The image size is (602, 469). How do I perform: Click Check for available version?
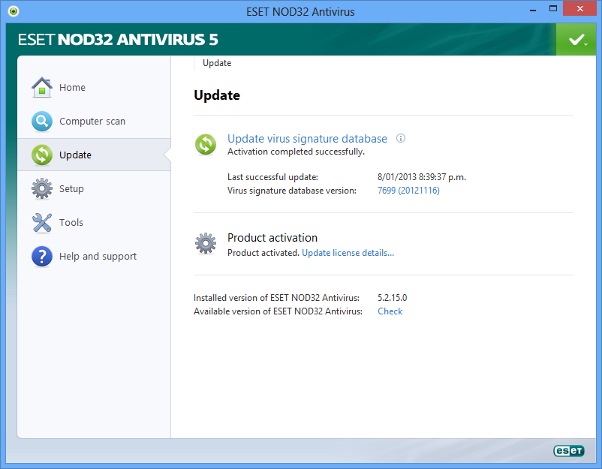390,311
